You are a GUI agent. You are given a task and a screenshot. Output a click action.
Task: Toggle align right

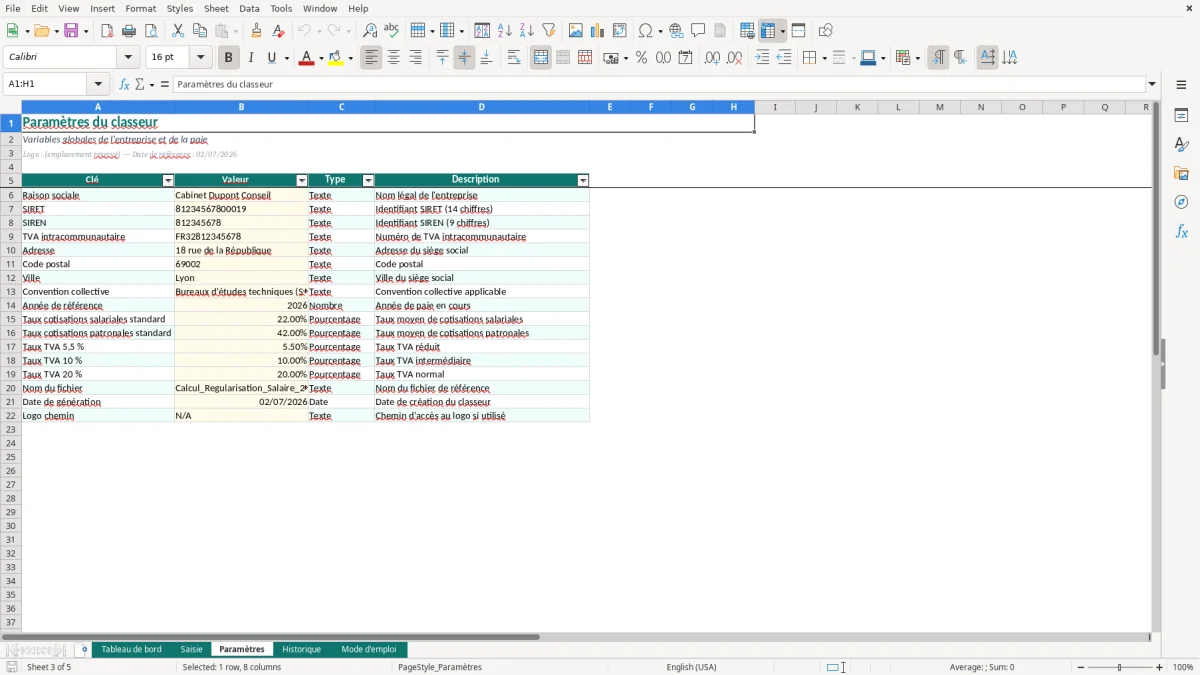pyautogui.click(x=415, y=58)
